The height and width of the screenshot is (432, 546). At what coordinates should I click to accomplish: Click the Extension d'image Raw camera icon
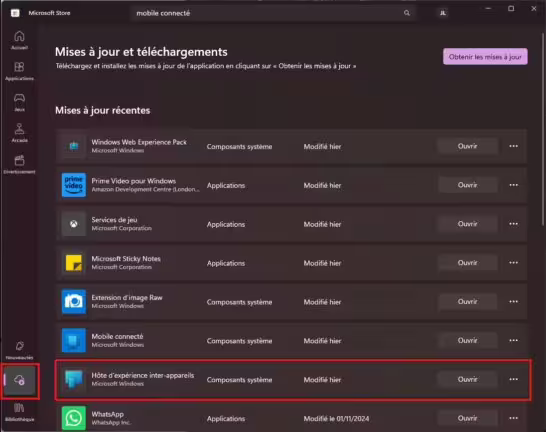[74, 301]
